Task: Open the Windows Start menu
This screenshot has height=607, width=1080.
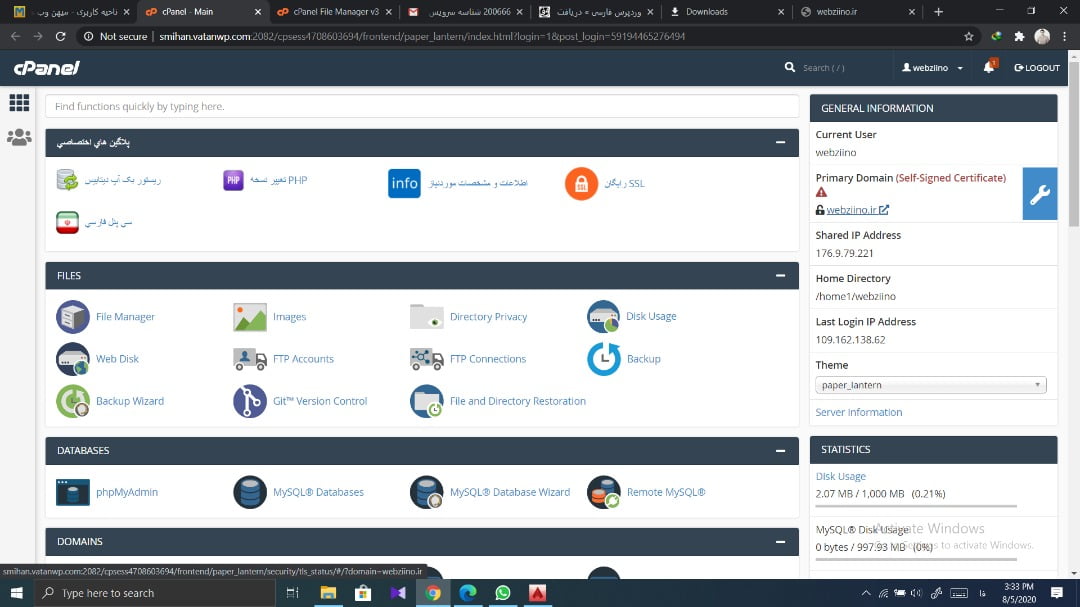Action: tap(17, 593)
